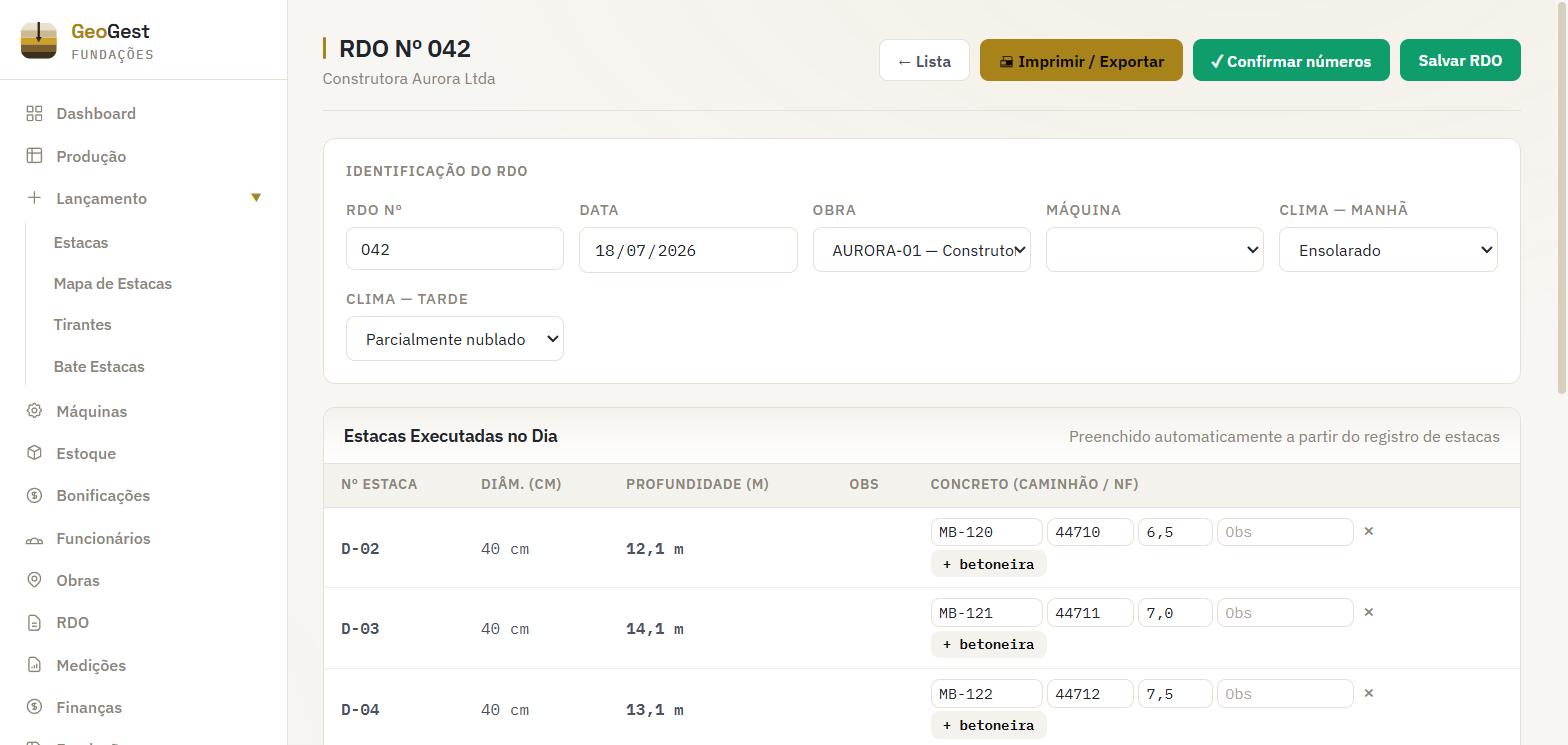Open the Máquina dropdown
Viewport: 1568px width, 745px height.
pos(1154,250)
